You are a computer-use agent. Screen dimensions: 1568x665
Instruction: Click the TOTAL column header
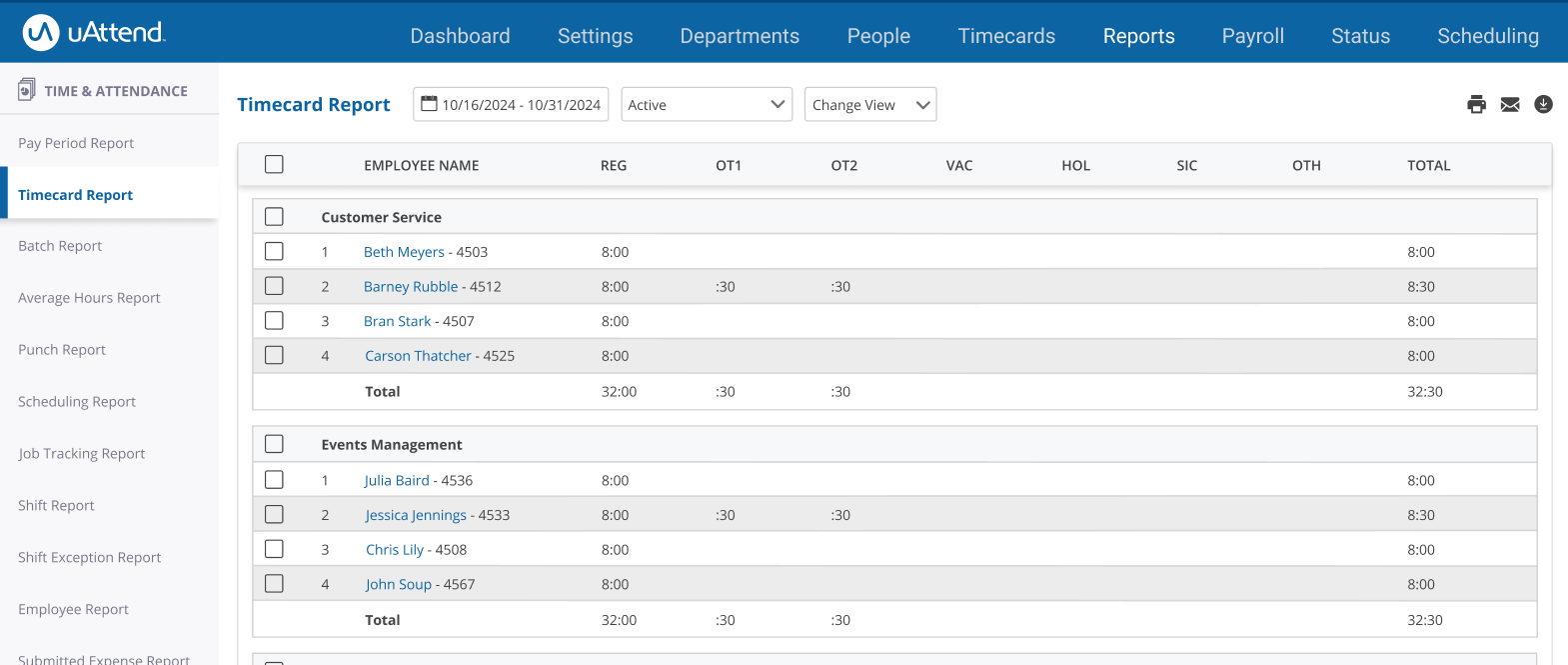click(x=1429, y=166)
